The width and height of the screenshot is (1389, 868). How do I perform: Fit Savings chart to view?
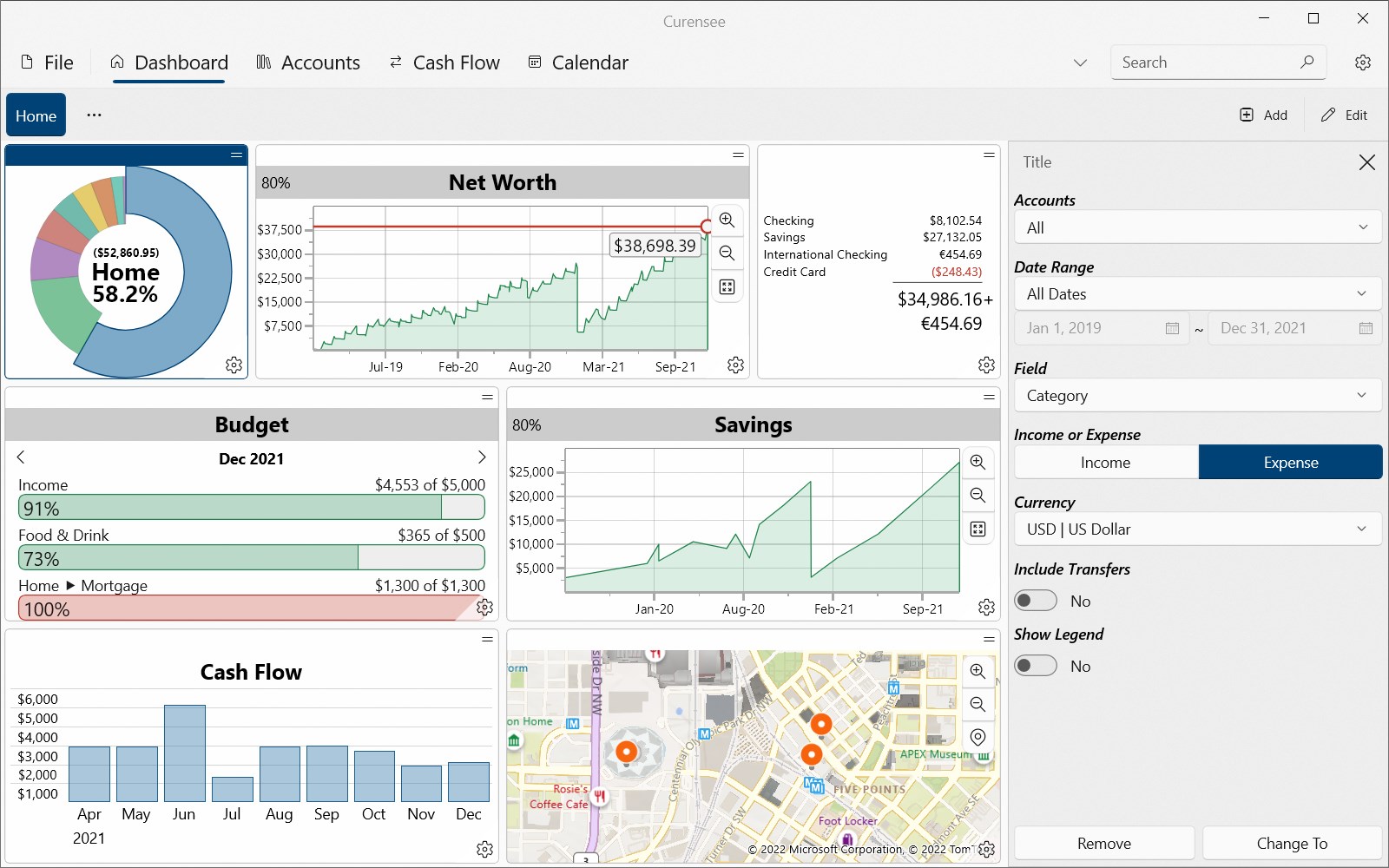978,529
